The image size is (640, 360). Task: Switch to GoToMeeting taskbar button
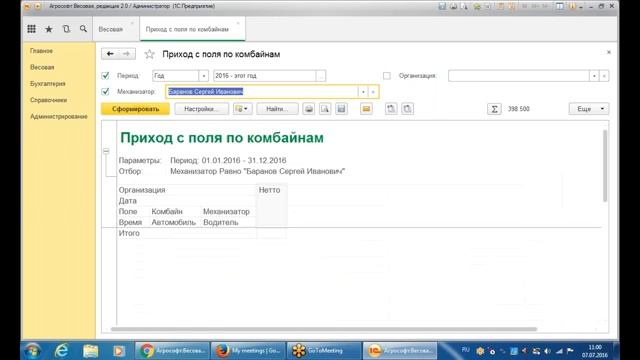[x=324, y=351]
